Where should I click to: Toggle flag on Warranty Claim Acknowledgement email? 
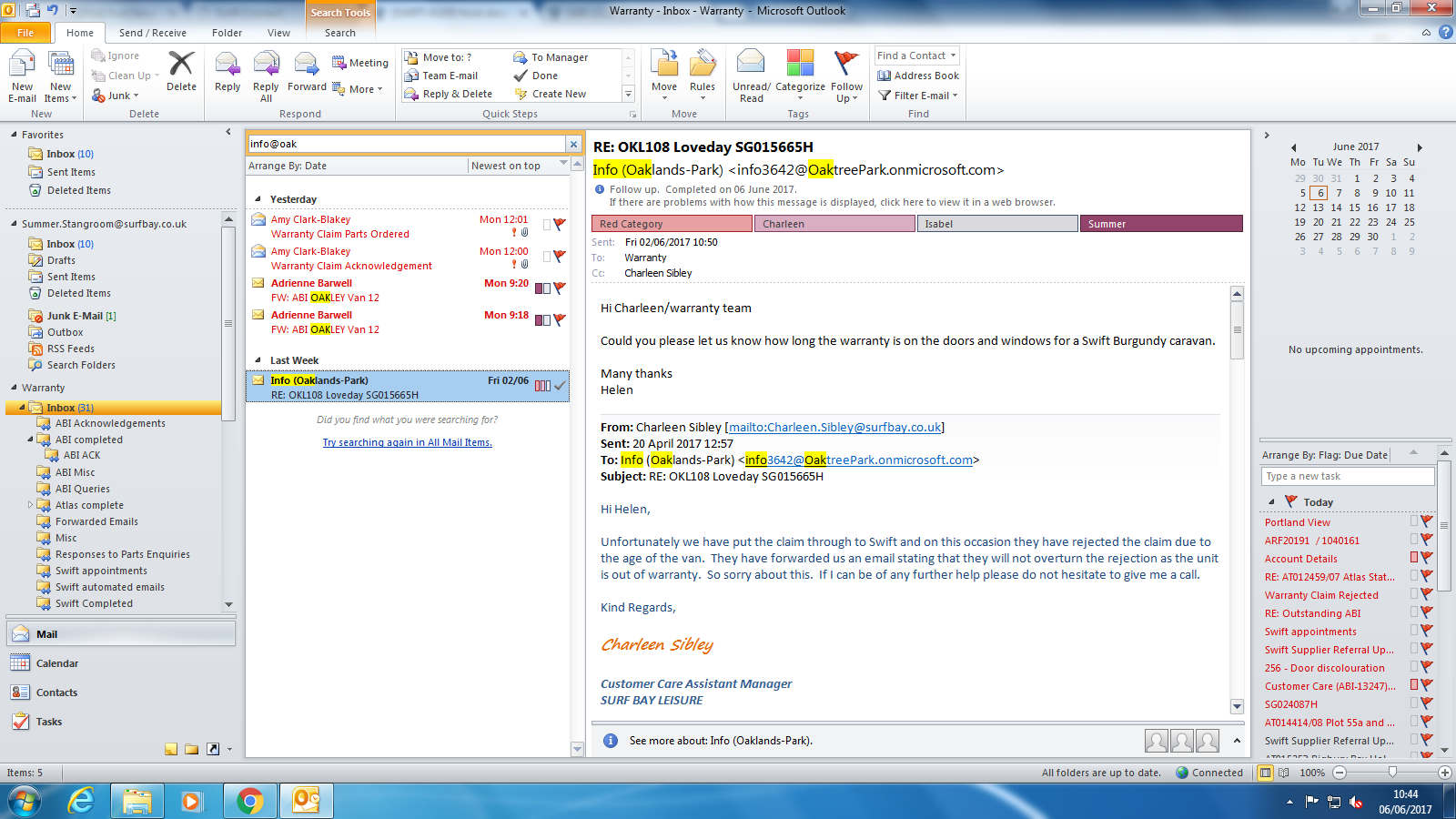tap(560, 256)
